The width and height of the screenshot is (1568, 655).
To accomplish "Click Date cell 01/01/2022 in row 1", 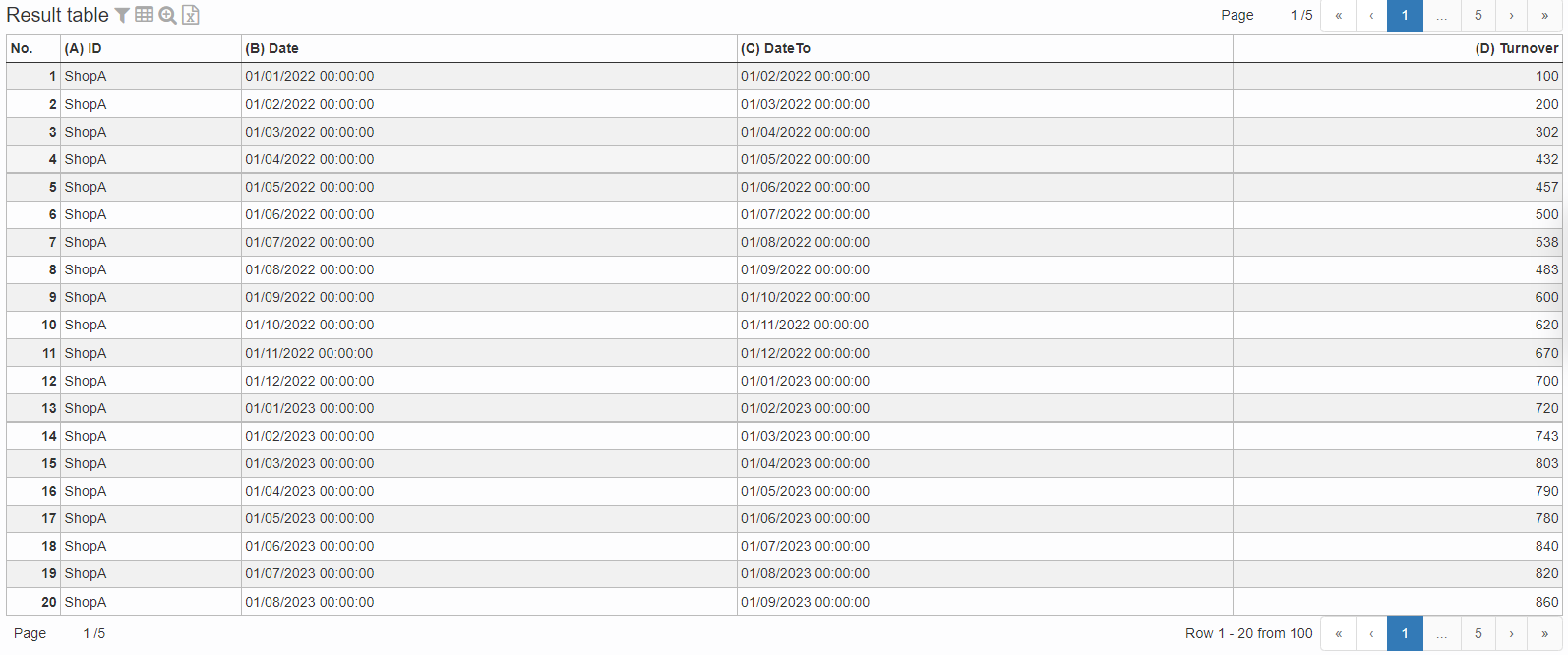I will tap(489, 77).
